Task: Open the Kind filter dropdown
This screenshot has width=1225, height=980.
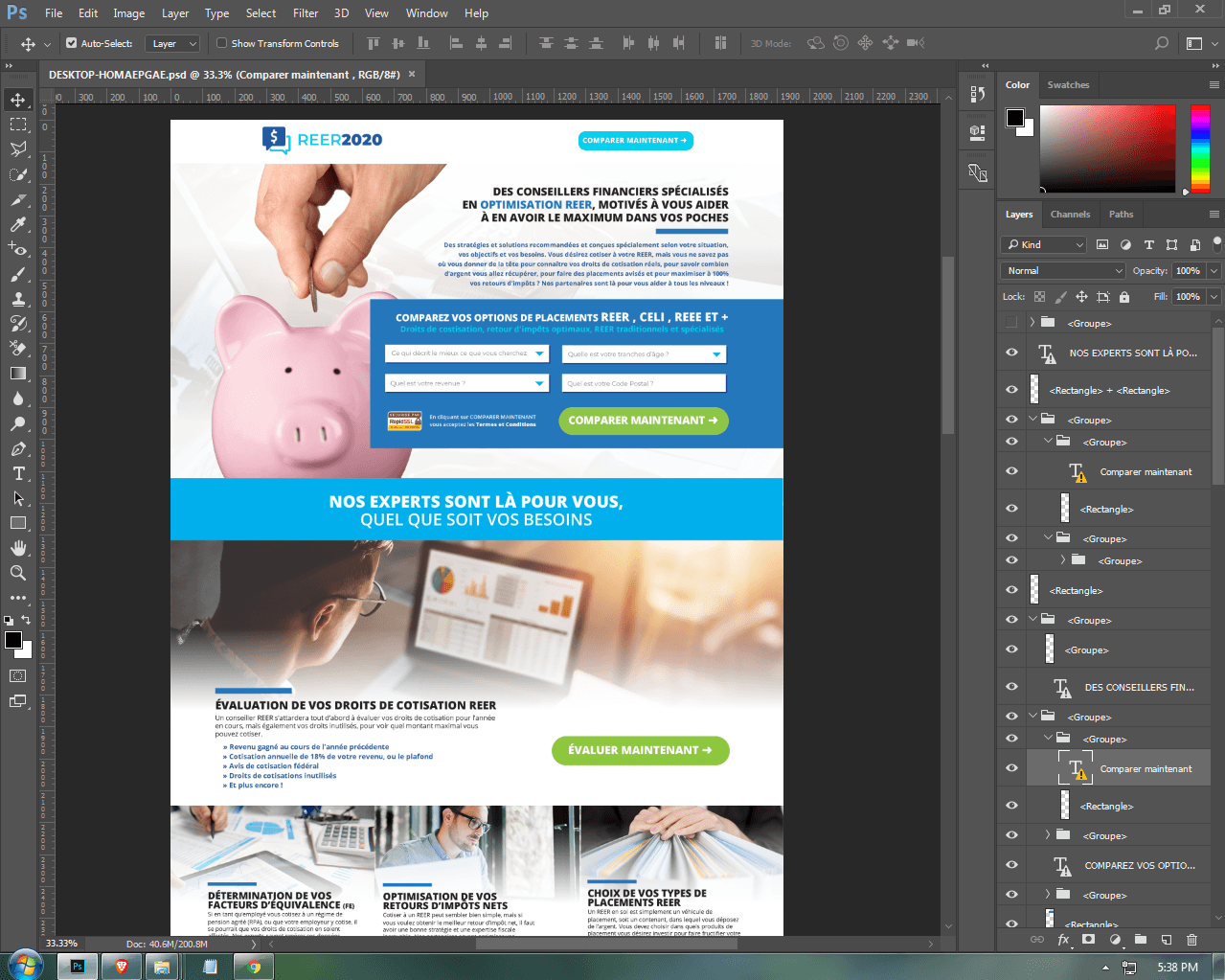Action: [x=1043, y=244]
